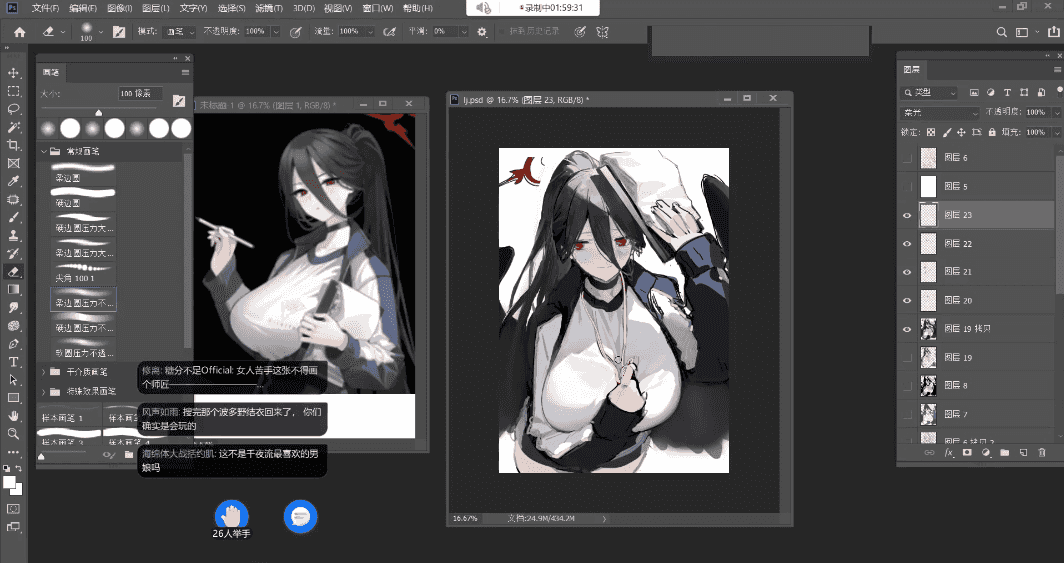Show hidden layer 图层 6
Screen dimensions: 1064x563
907,158
